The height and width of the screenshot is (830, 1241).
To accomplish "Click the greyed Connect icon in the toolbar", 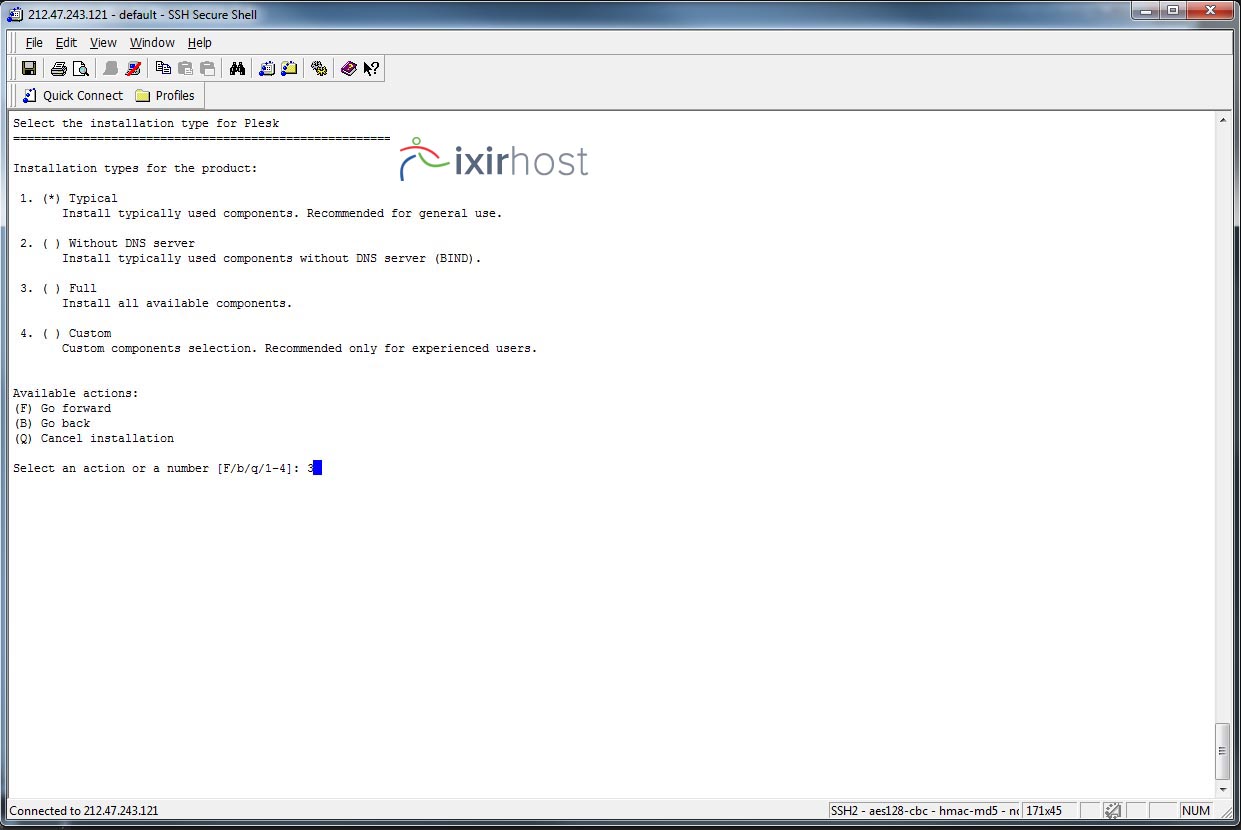I will coord(111,69).
